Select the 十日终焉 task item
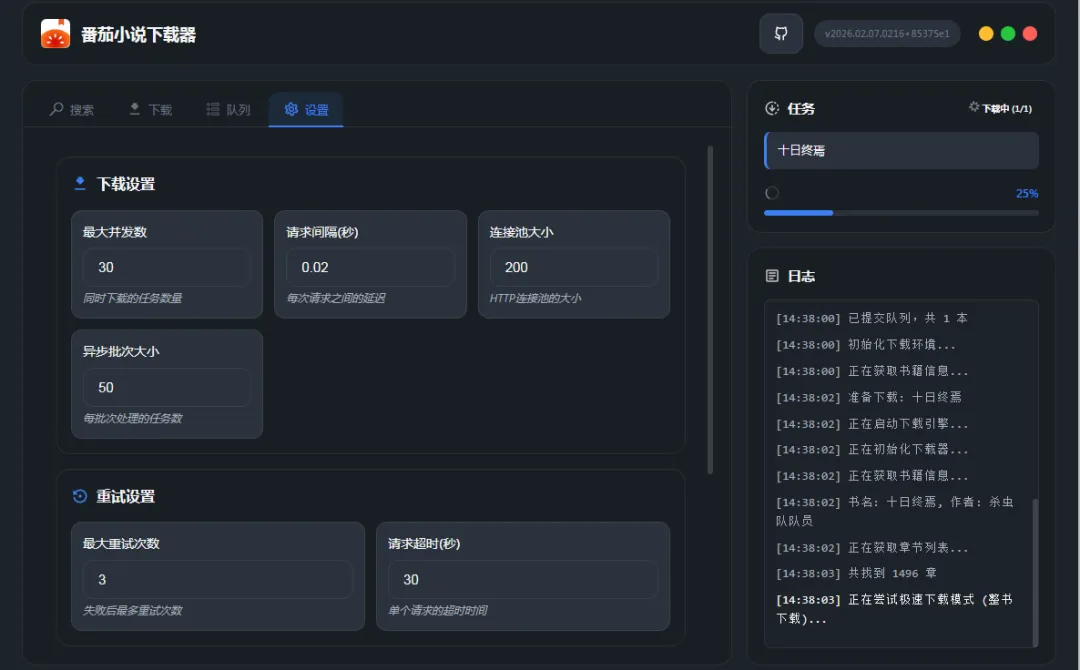1080x670 pixels. pyautogui.click(x=902, y=150)
